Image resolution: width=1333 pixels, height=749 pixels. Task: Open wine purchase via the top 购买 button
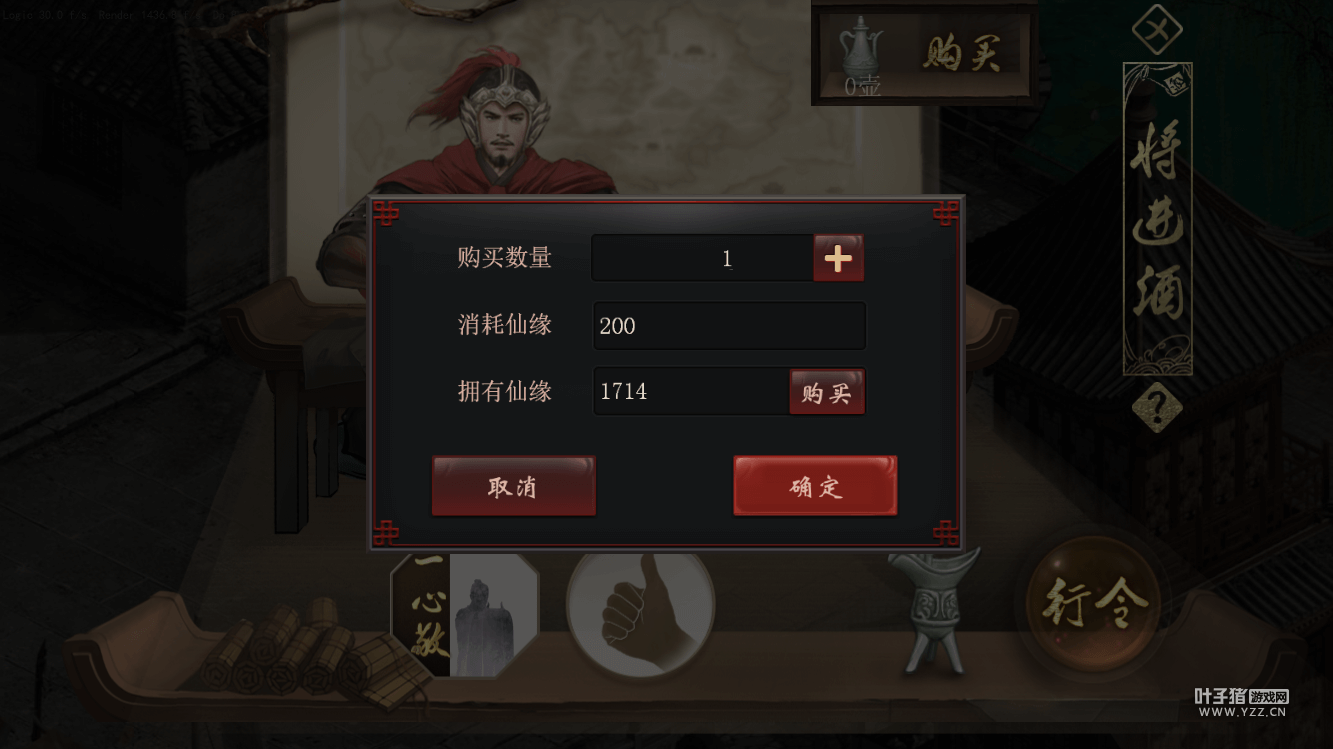pyautogui.click(x=961, y=53)
